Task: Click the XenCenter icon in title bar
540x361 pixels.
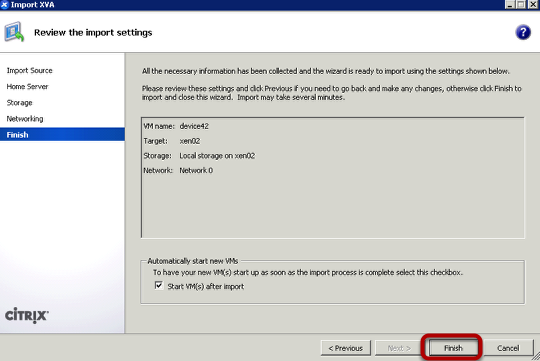Action: [x=4, y=4]
